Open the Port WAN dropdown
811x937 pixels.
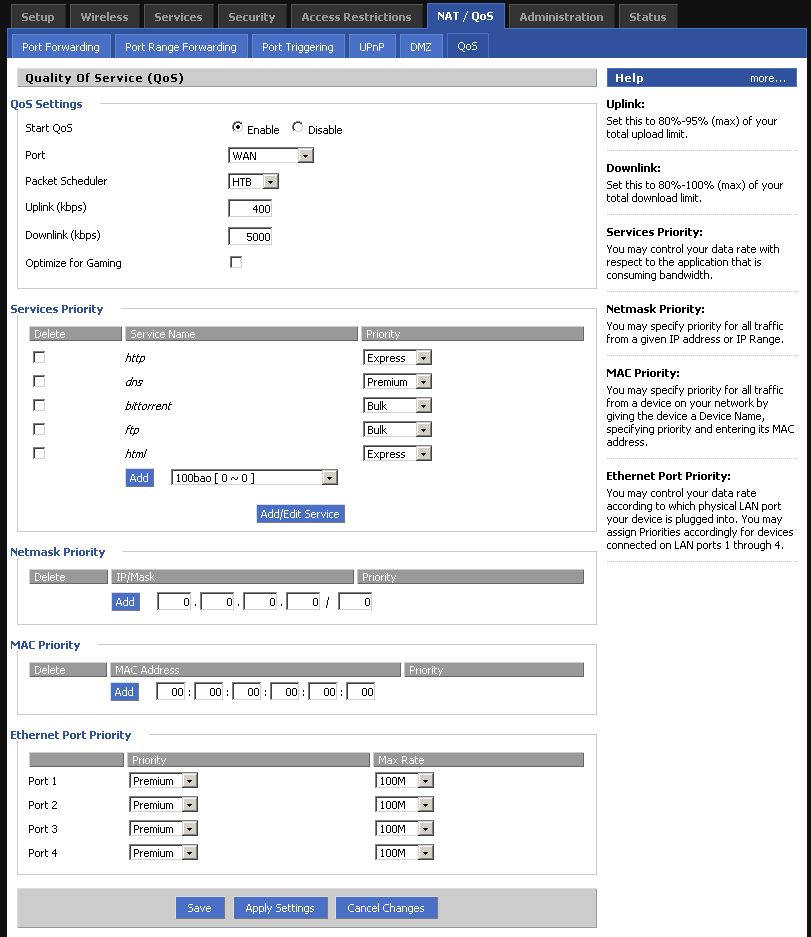point(271,156)
